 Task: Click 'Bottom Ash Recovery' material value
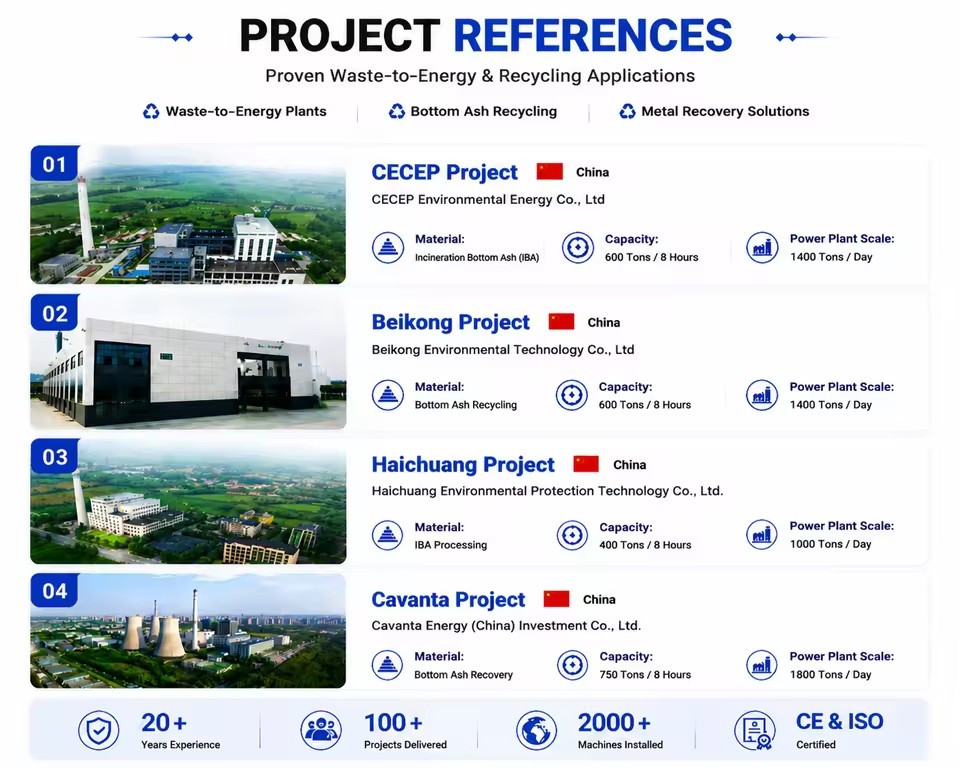pos(463,675)
